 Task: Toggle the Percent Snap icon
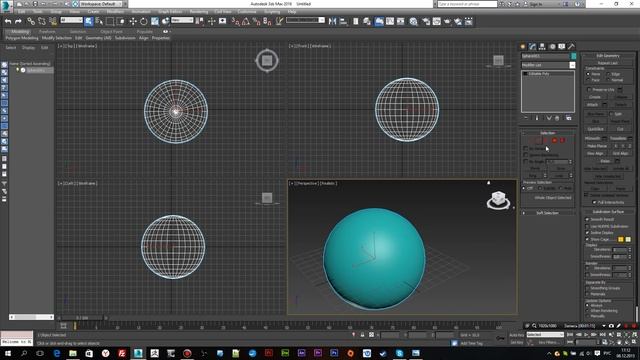pyautogui.click(x=256, y=21)
